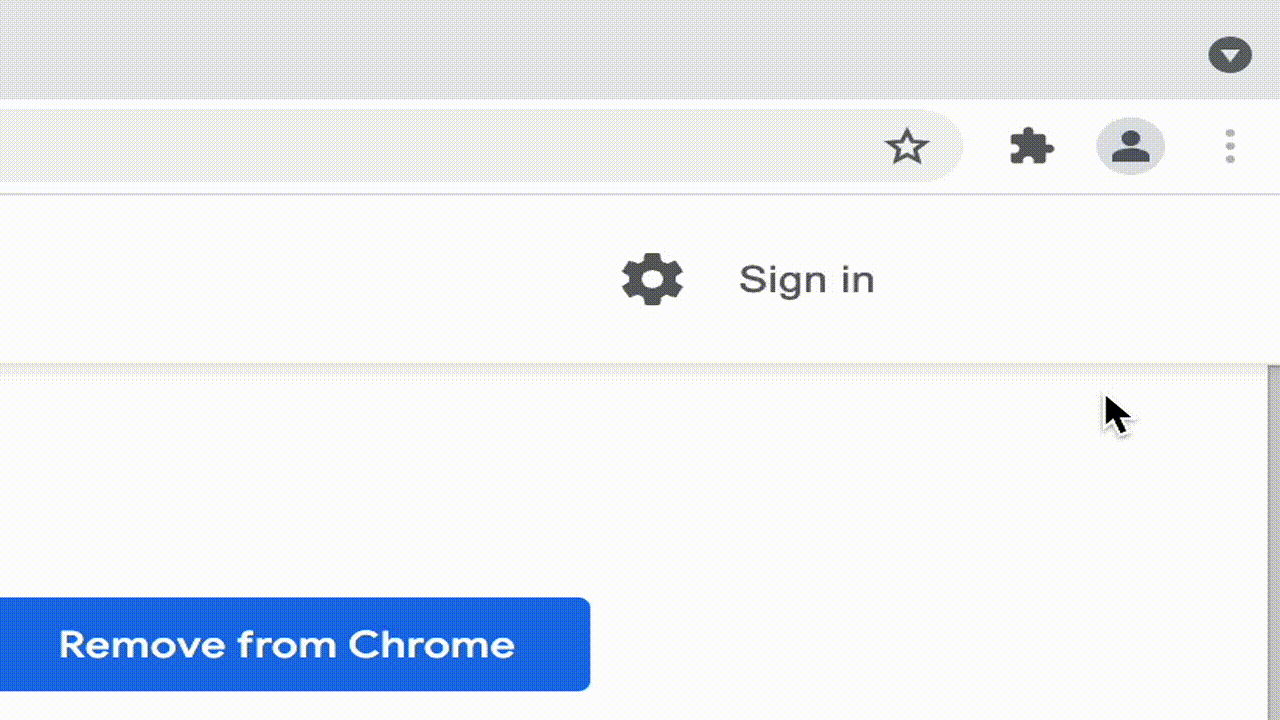Click the profile avatar in the toolbar
Image resolution: width=1280 pixels, height=720 pixels.
1130,146
